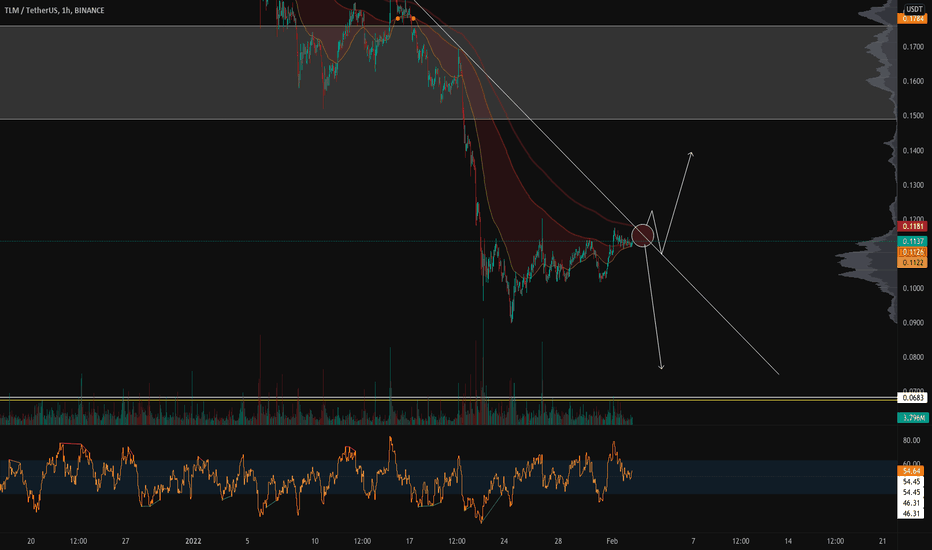Select the orange 0.1122 price label
The image size is (932, 550).
(x=912, y=262)
